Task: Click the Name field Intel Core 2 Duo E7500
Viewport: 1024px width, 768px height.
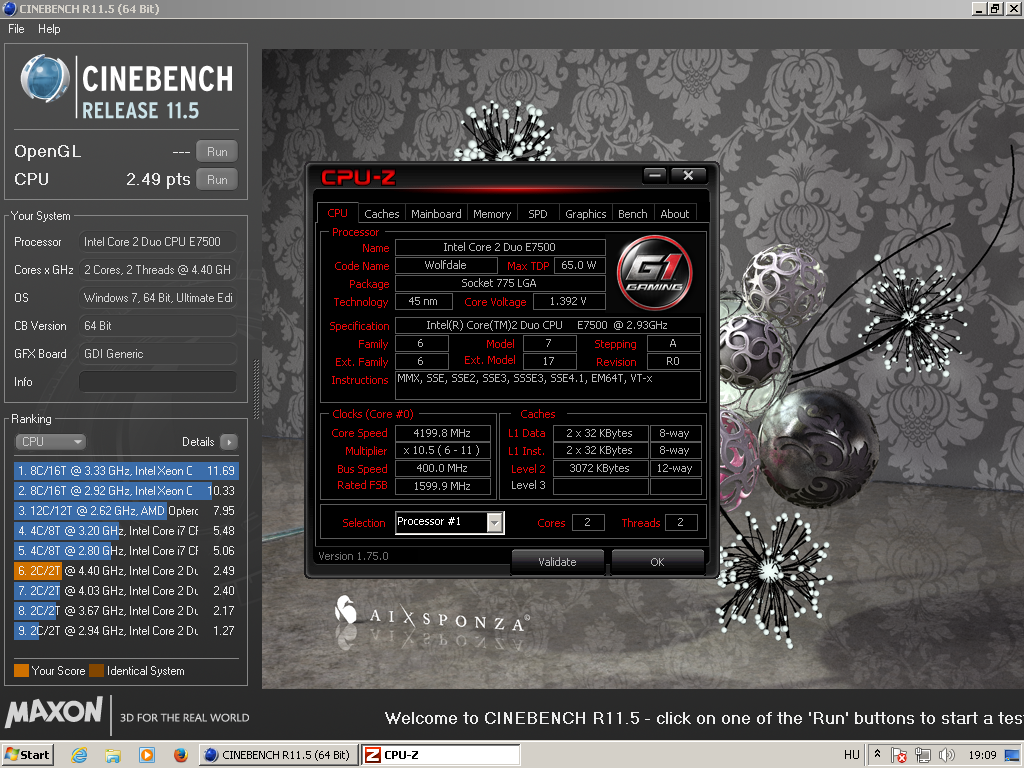Action: coord(500,248)
